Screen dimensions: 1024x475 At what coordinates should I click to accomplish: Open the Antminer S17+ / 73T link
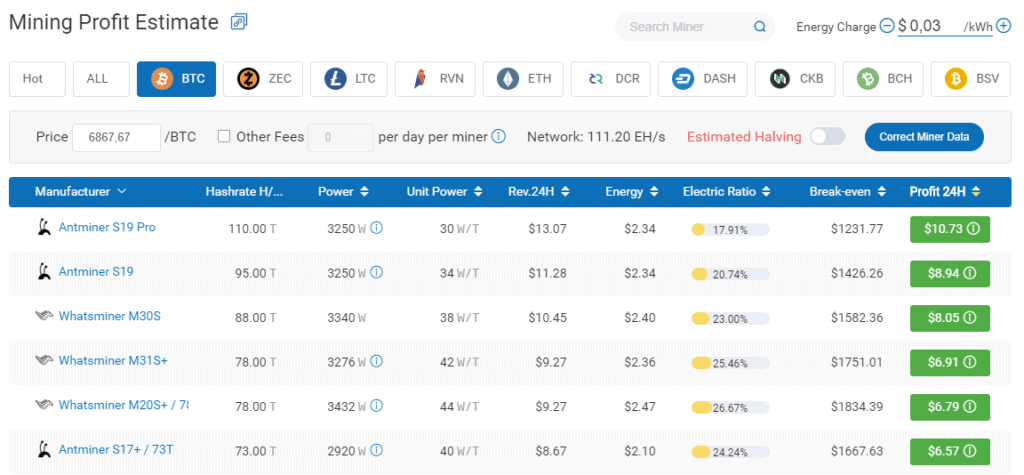tap(116, 450)
